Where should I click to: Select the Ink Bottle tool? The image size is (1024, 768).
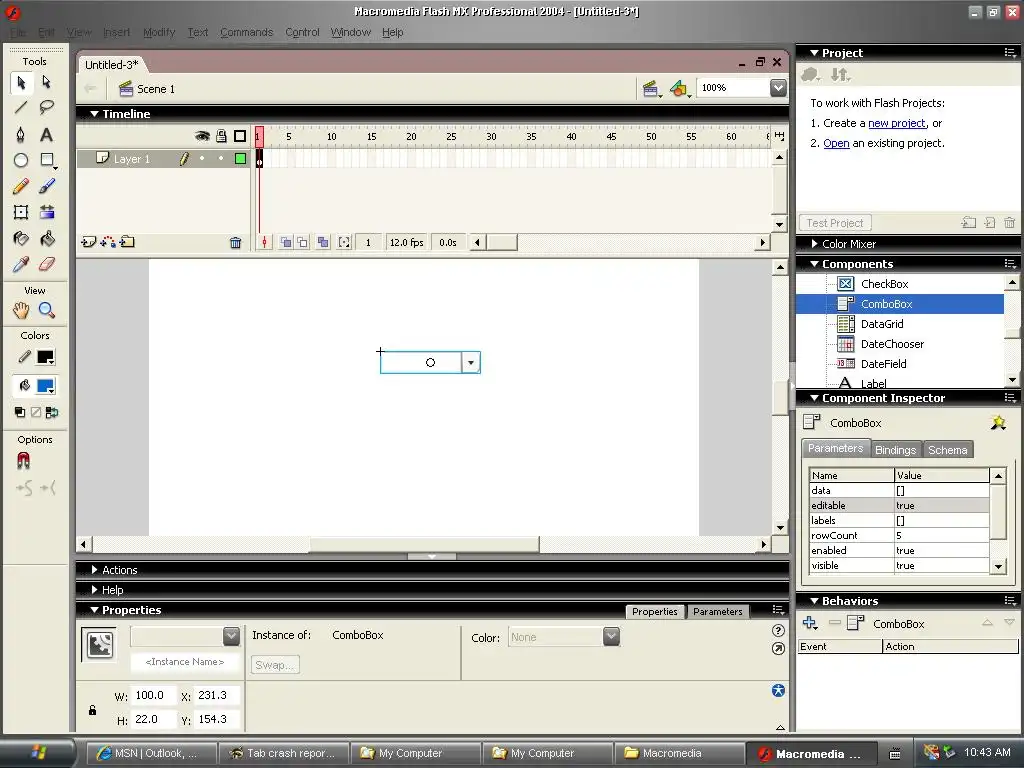tap(21, 238)
